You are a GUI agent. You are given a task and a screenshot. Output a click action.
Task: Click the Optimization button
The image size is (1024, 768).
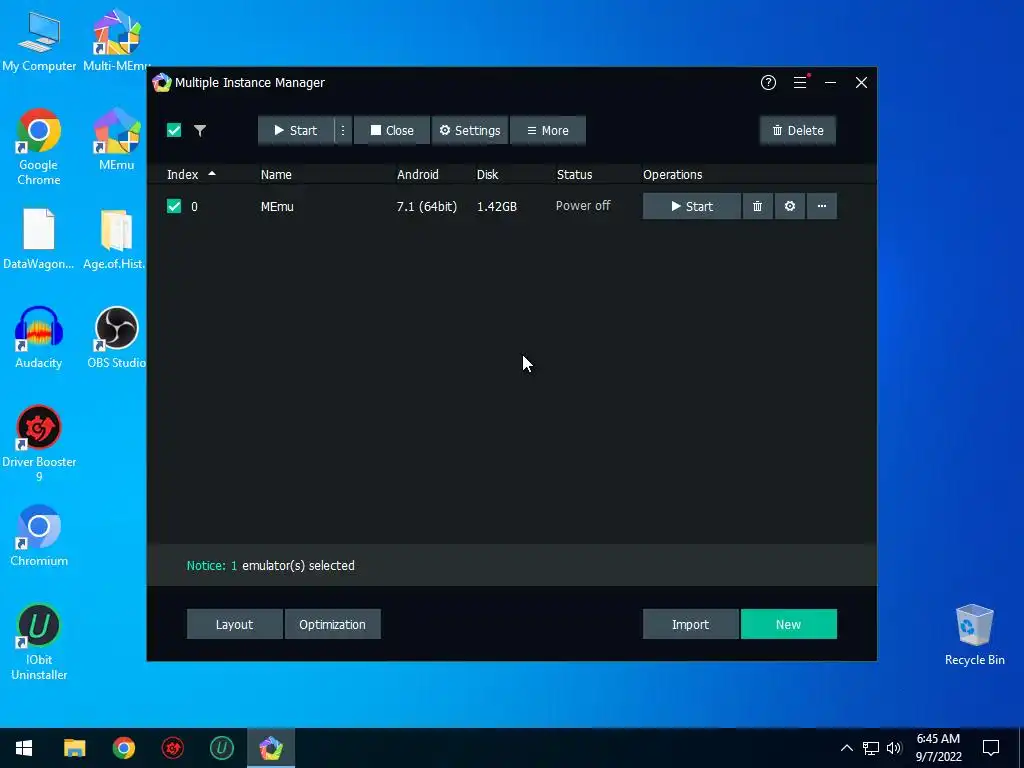coord(332,624)
